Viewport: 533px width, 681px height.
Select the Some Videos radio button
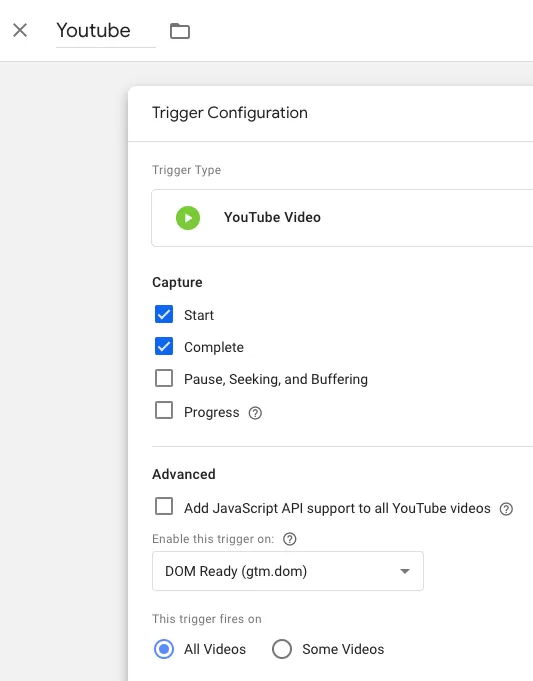(282, 649)
